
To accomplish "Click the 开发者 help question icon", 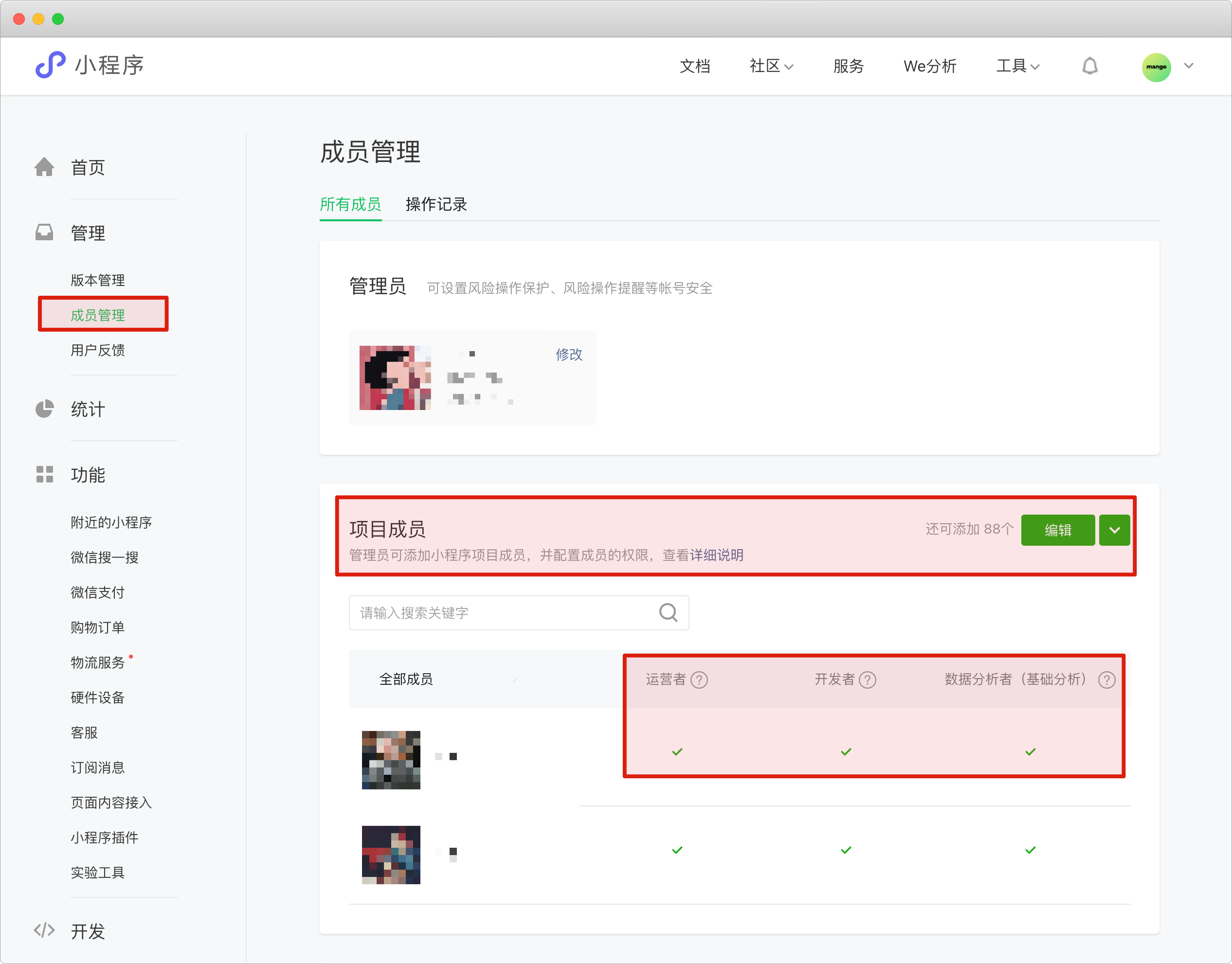I will [x=867, y=679].
